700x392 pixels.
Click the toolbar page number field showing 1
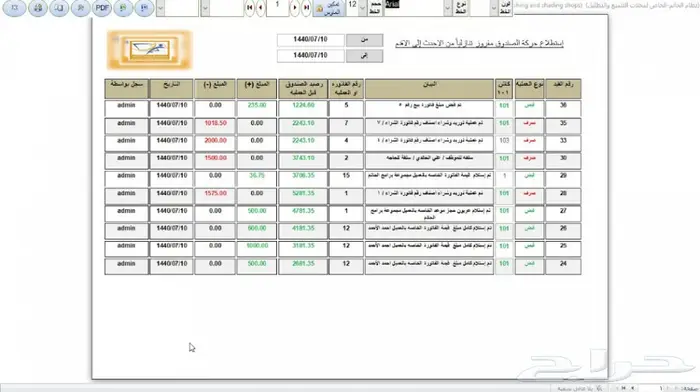tap(277, 7)
